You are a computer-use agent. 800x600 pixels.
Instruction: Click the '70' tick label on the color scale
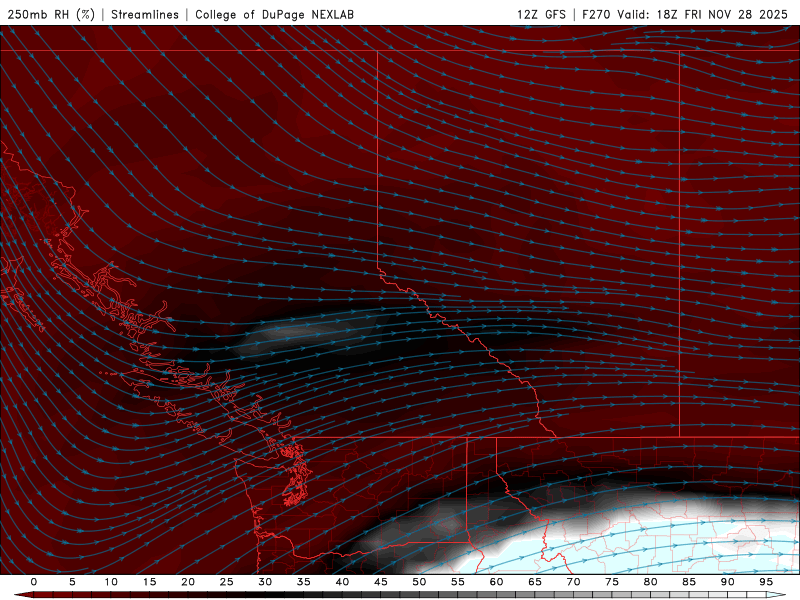[x=573, y=582]
